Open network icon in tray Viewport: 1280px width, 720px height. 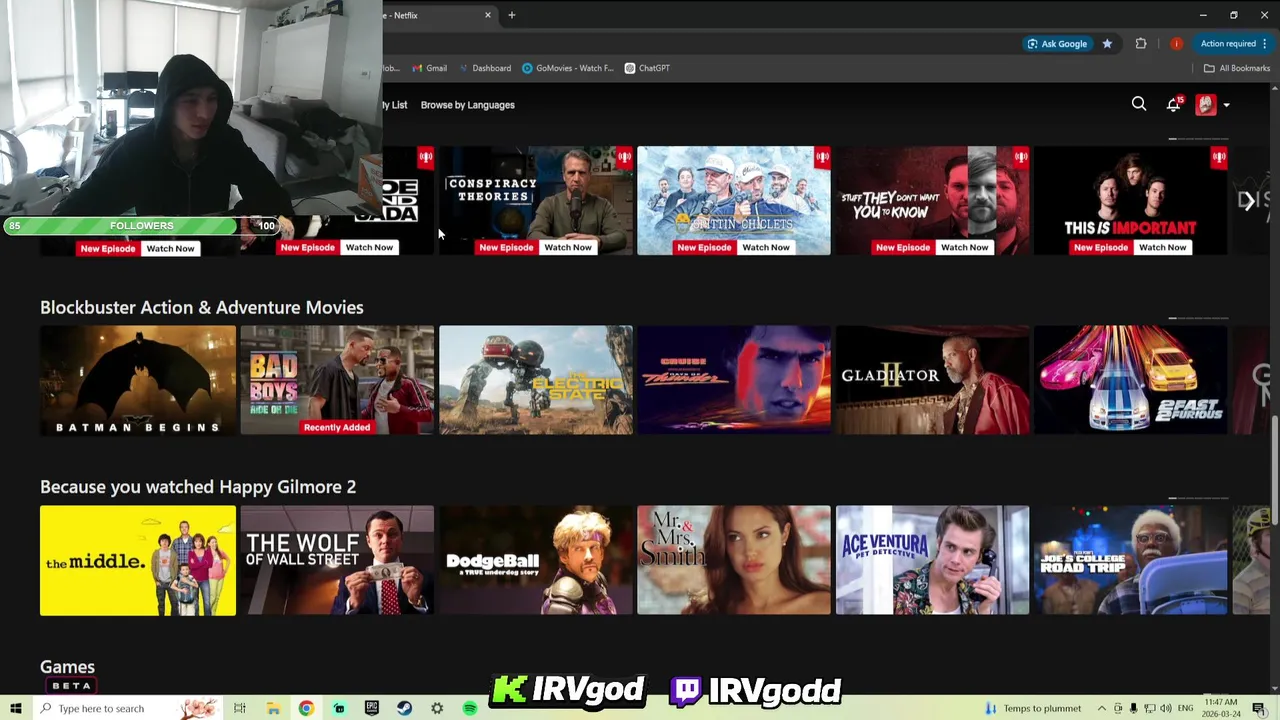(x=1149, y=708)
